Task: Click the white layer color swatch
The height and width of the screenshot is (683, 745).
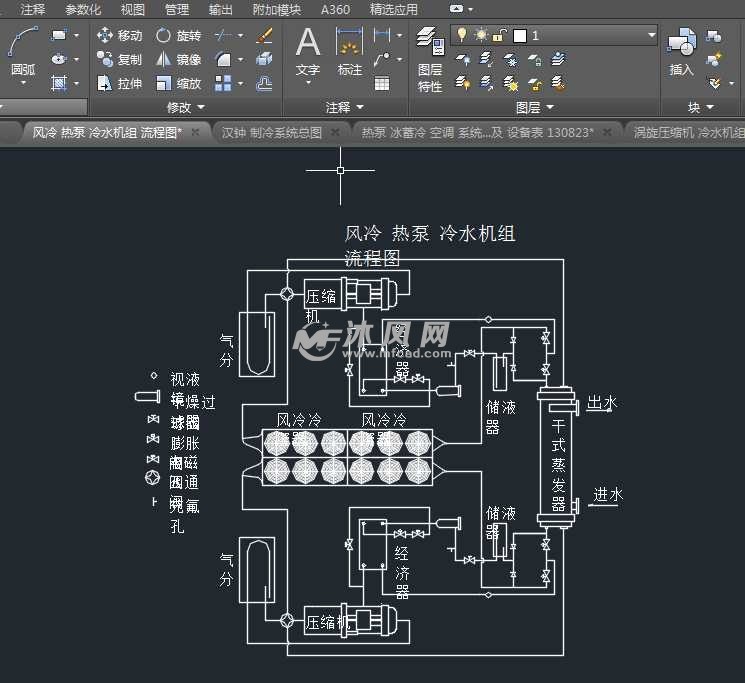Action: 519,35
